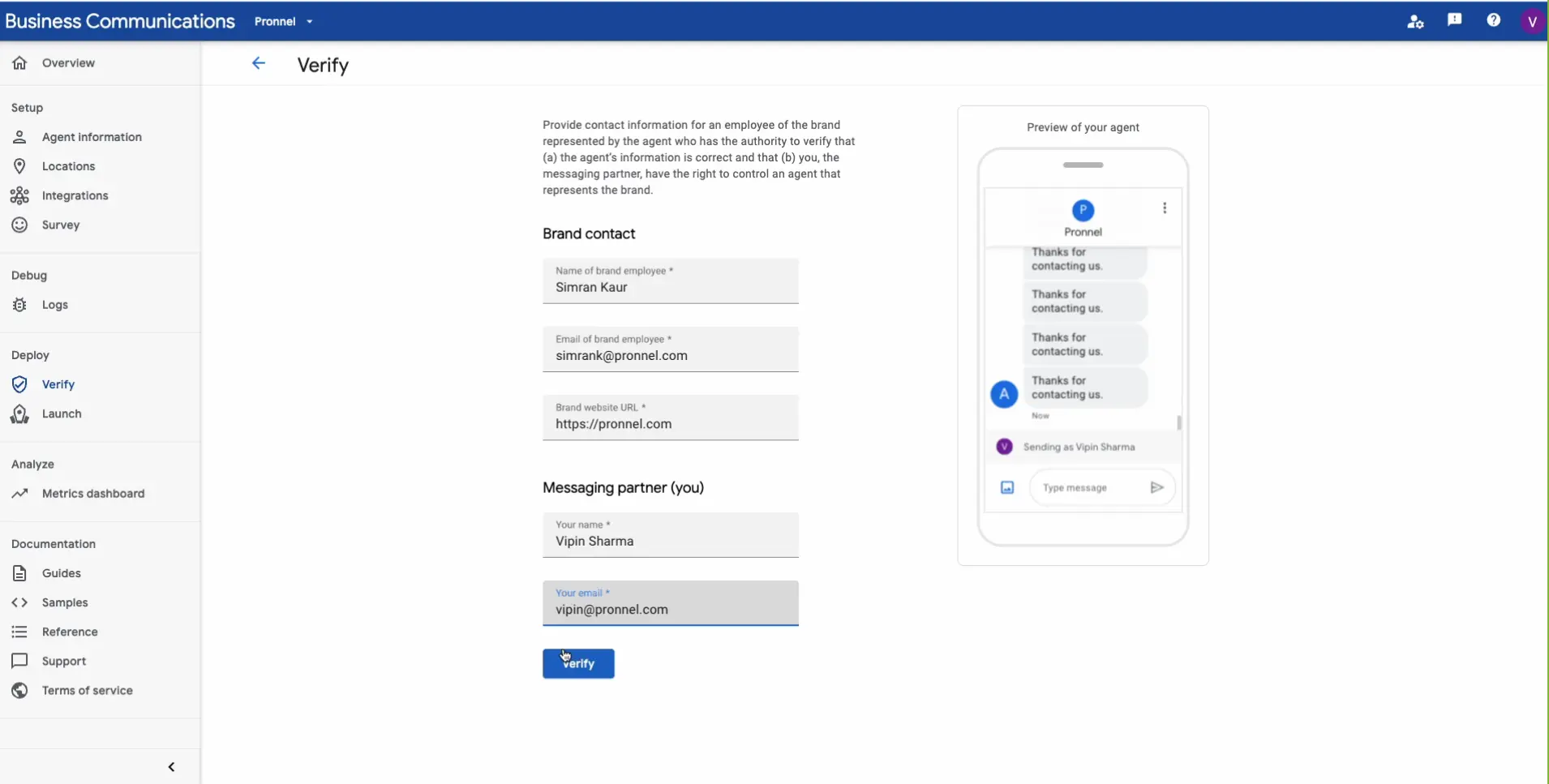
Task: Click the send arrow in preview
Action: [x=1156, y=487]
